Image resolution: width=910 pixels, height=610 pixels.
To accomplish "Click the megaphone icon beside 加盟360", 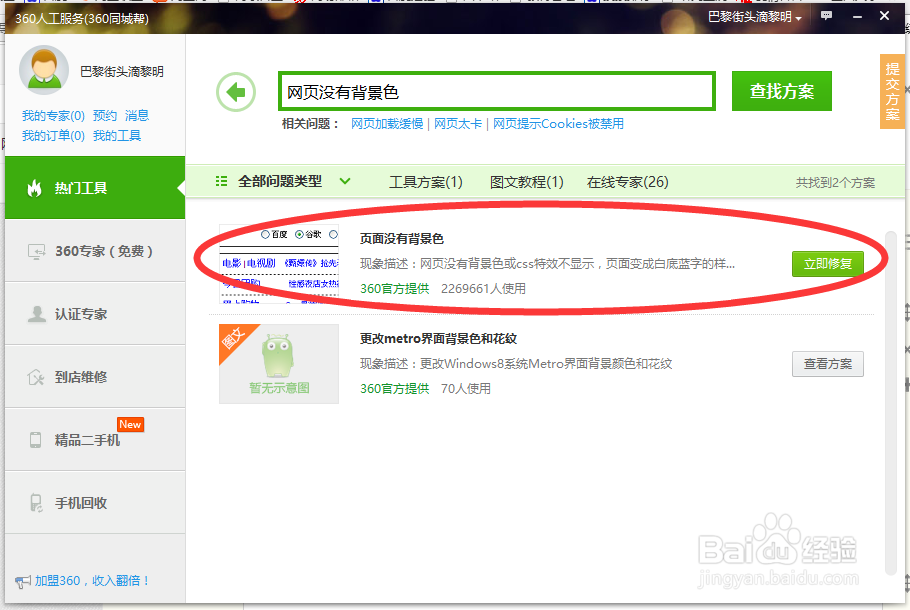I will click(x=23, y=581).
